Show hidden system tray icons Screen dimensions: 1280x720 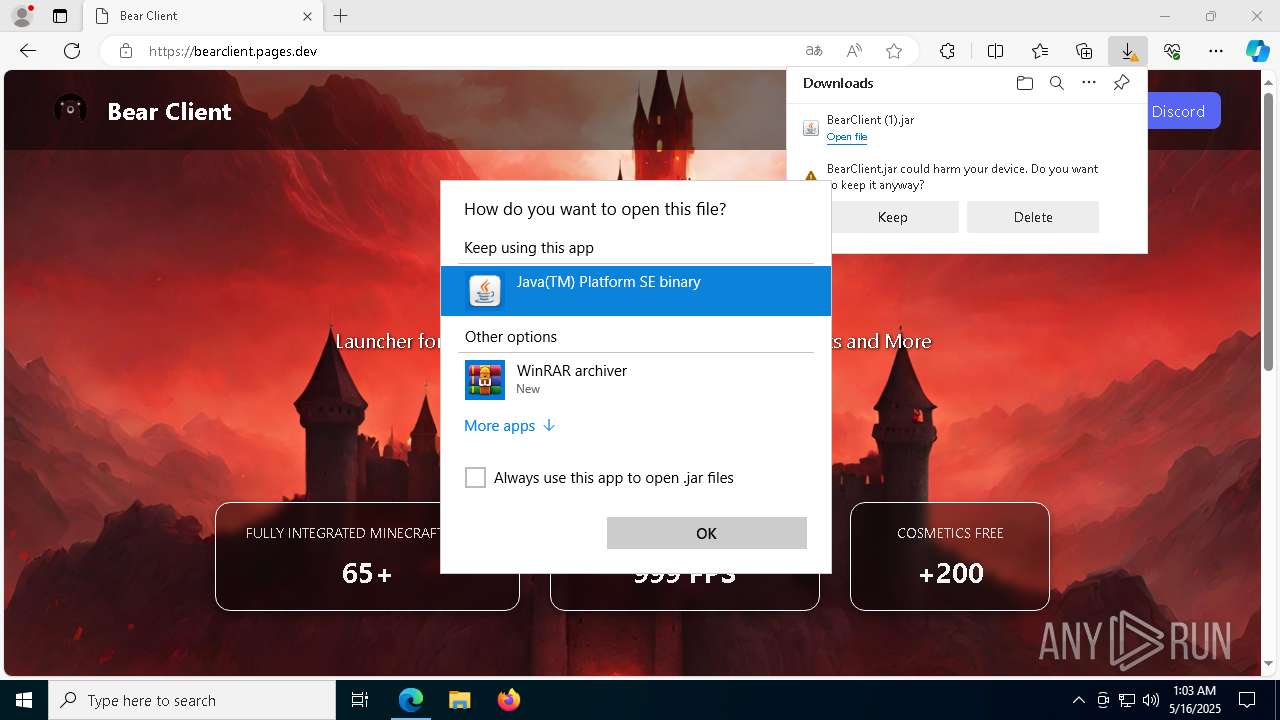[1078, 700]
